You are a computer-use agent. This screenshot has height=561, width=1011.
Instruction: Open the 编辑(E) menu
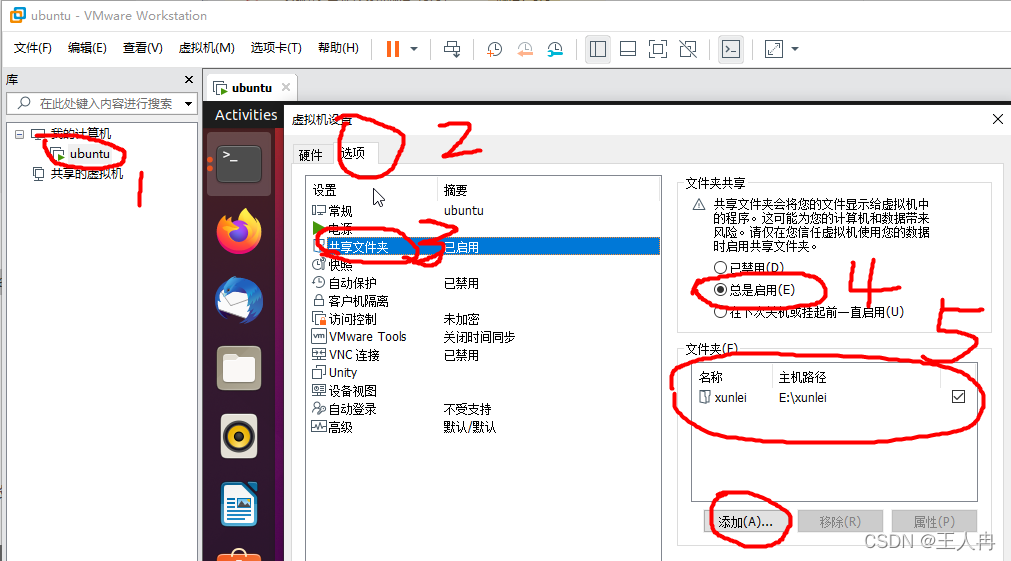tap(87, 48)
